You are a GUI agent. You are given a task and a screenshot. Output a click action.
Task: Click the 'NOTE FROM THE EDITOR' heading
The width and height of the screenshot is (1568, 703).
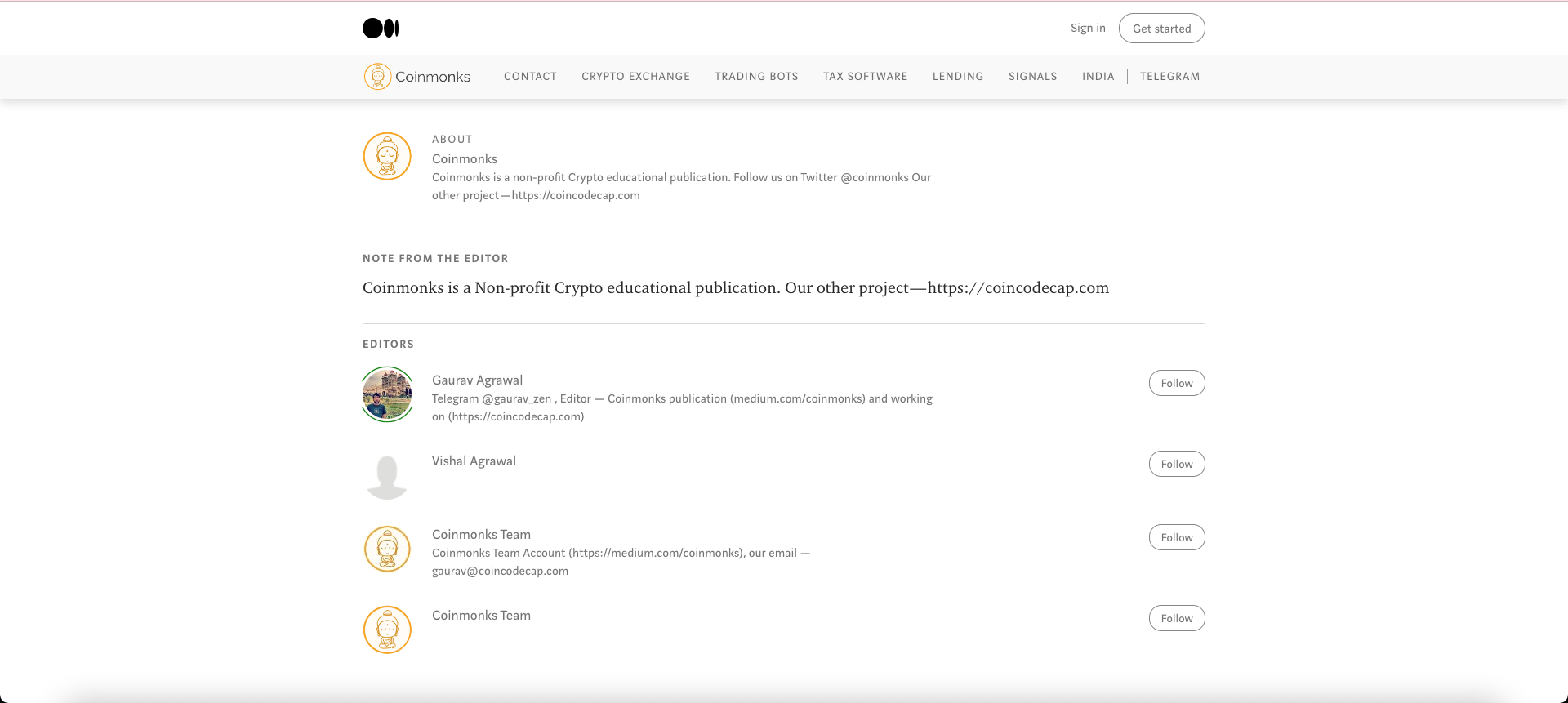[435, 259]
